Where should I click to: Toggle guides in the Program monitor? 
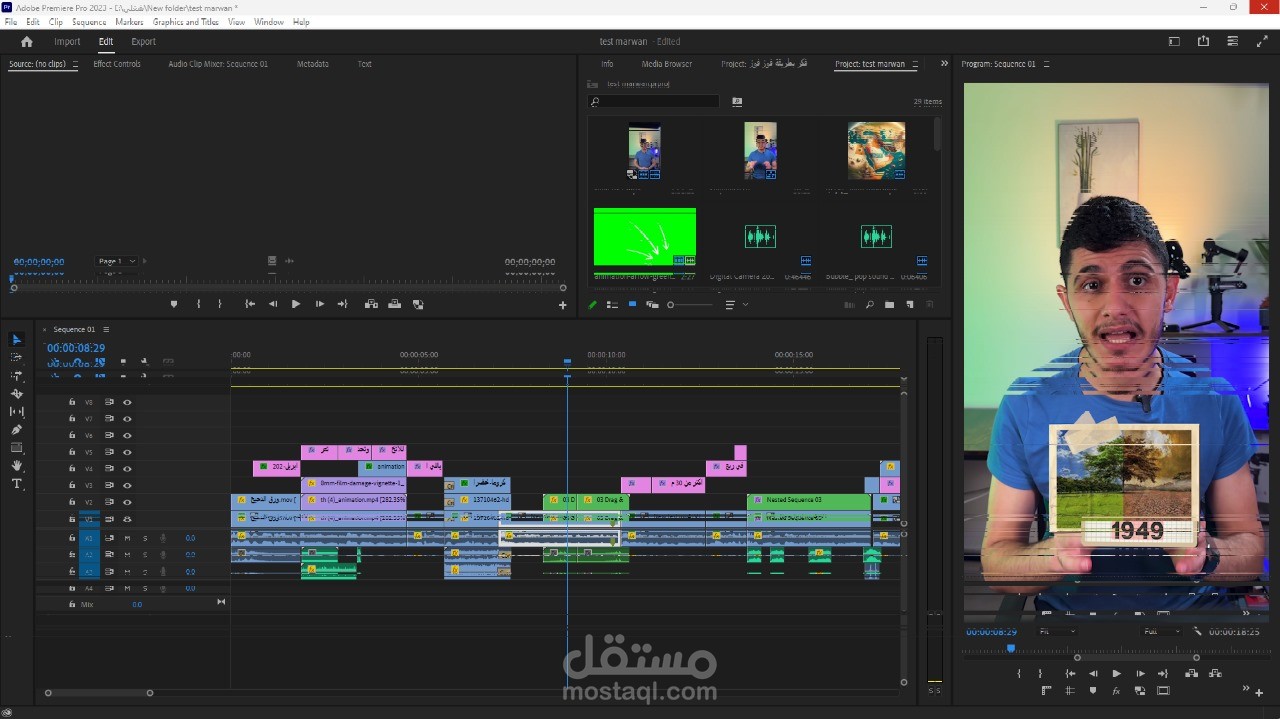1070,691
